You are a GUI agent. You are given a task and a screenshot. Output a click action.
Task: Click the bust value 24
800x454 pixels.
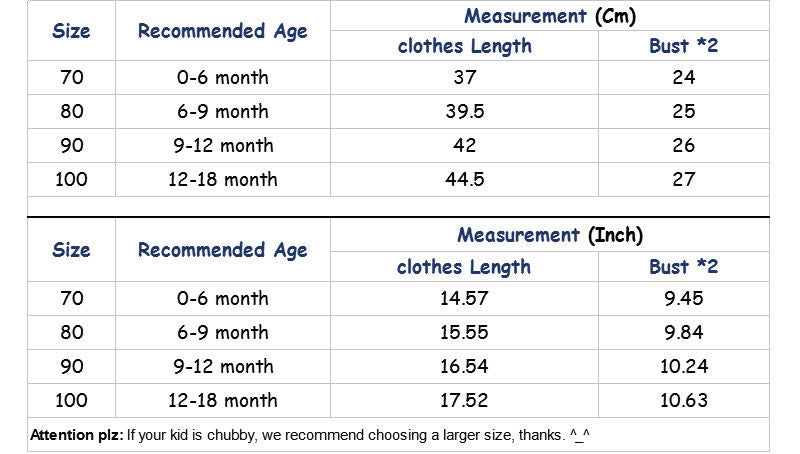(x=684, y=78)
